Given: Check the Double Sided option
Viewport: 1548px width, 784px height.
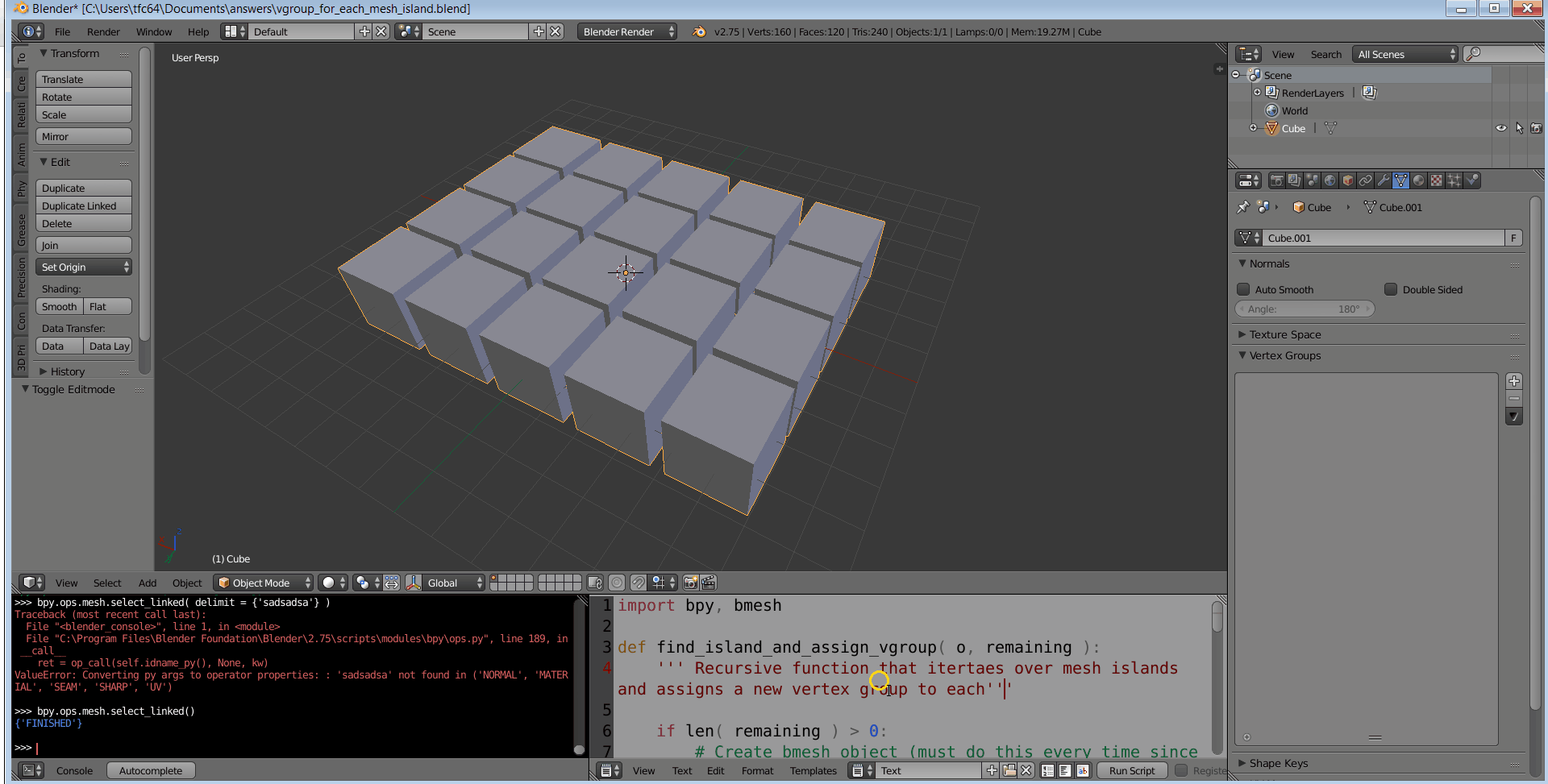Looking at the screenshot, I should (x=1391, y=289).
